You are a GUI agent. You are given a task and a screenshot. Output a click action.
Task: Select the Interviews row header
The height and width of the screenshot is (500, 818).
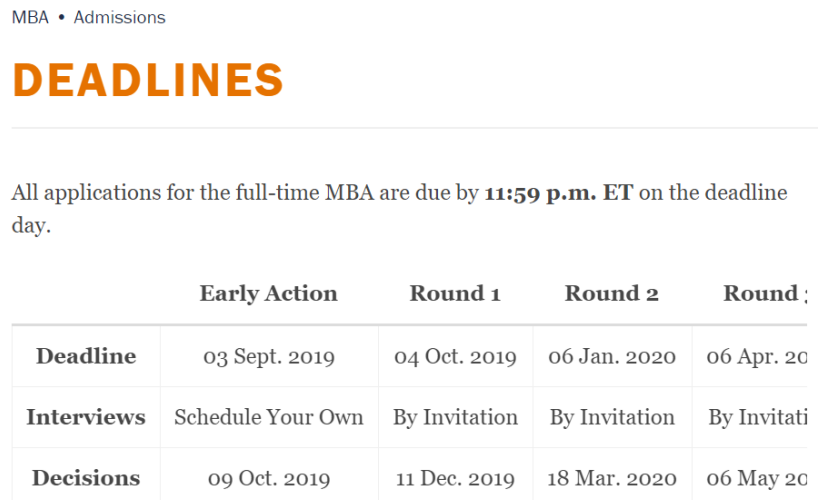pos(86,417)
